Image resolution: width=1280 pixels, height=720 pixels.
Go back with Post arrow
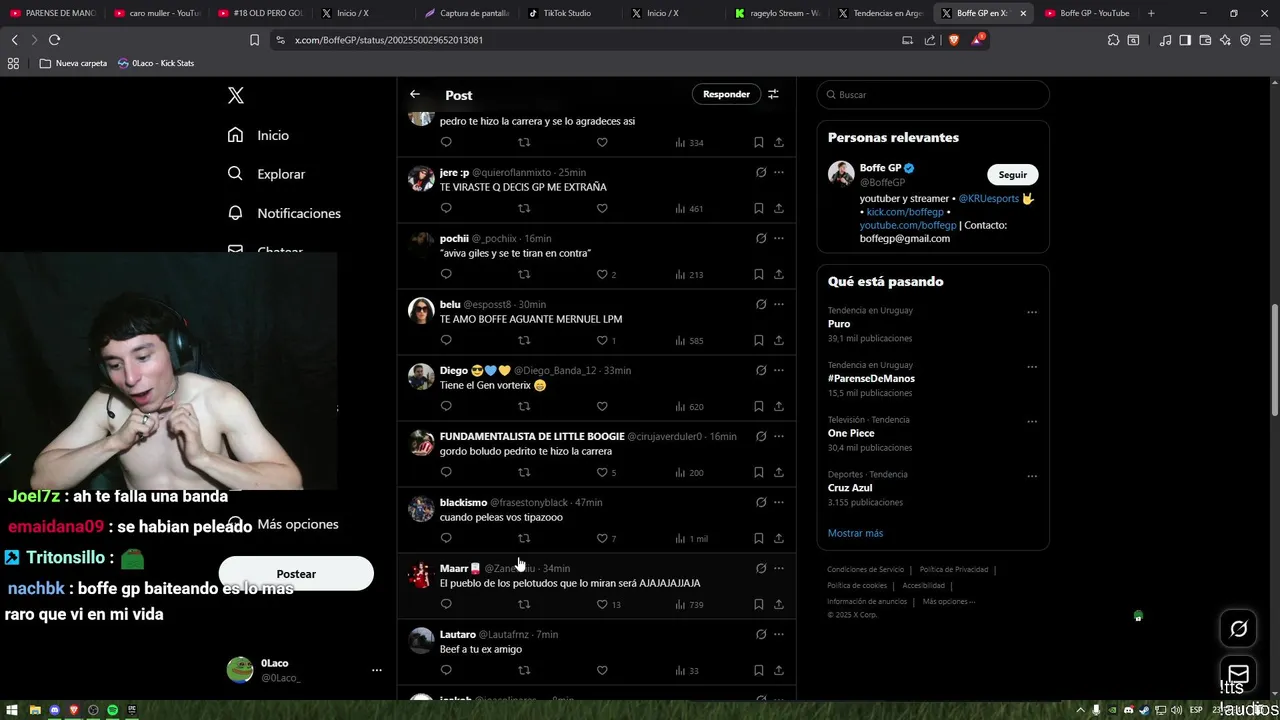(415, 94)
